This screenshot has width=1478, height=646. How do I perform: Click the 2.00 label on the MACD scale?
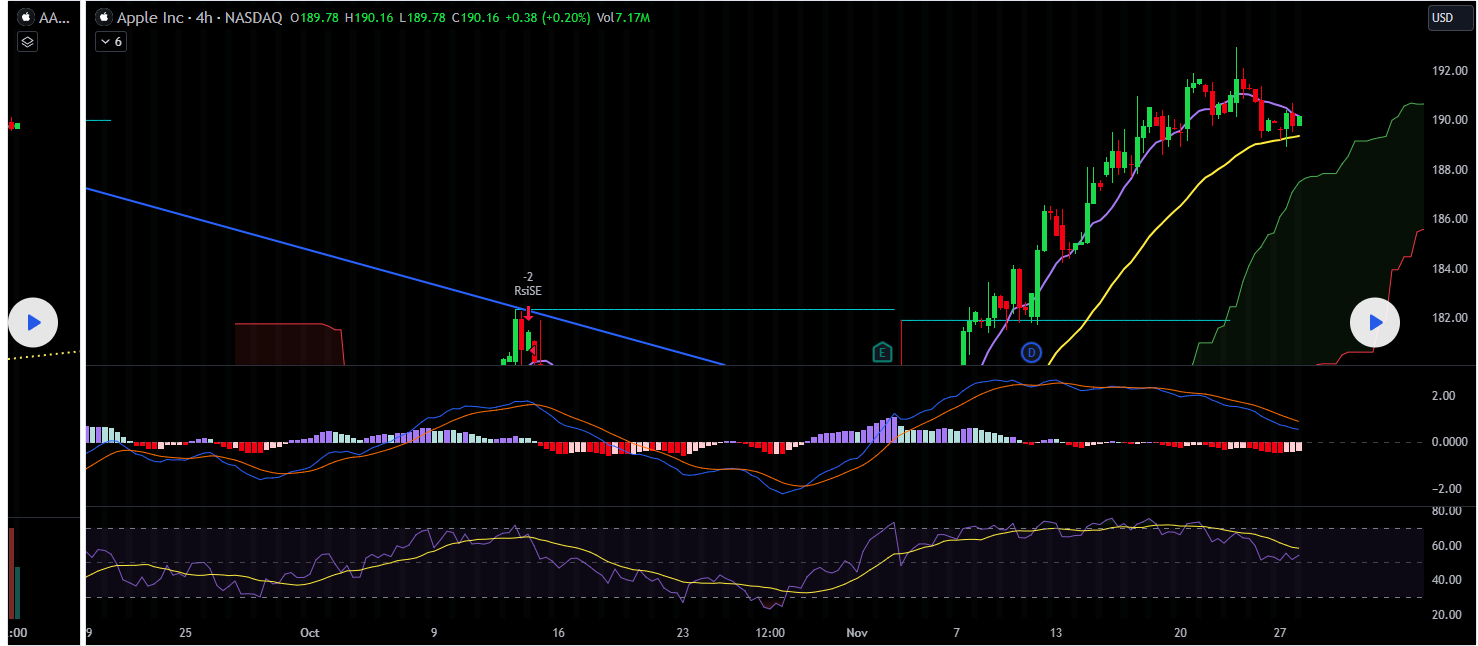pyautogui.click(x=1443, y=396)
